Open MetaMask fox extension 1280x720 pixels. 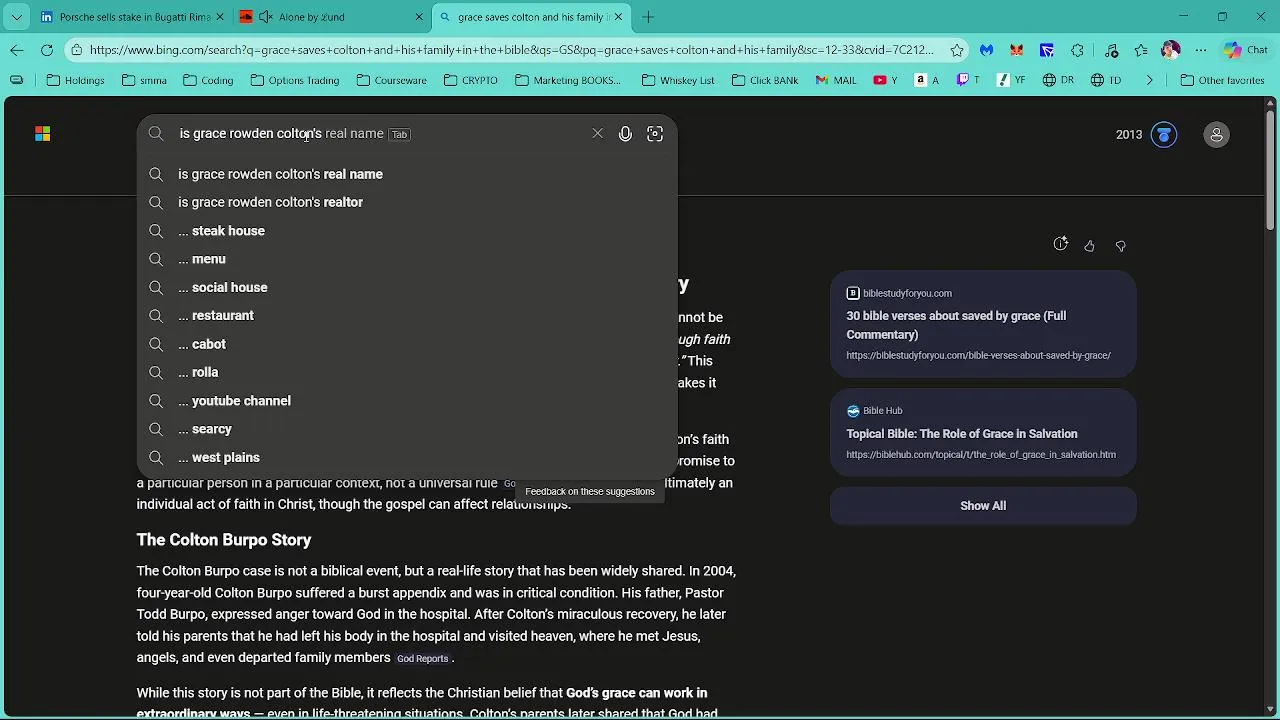point(1017,50)
